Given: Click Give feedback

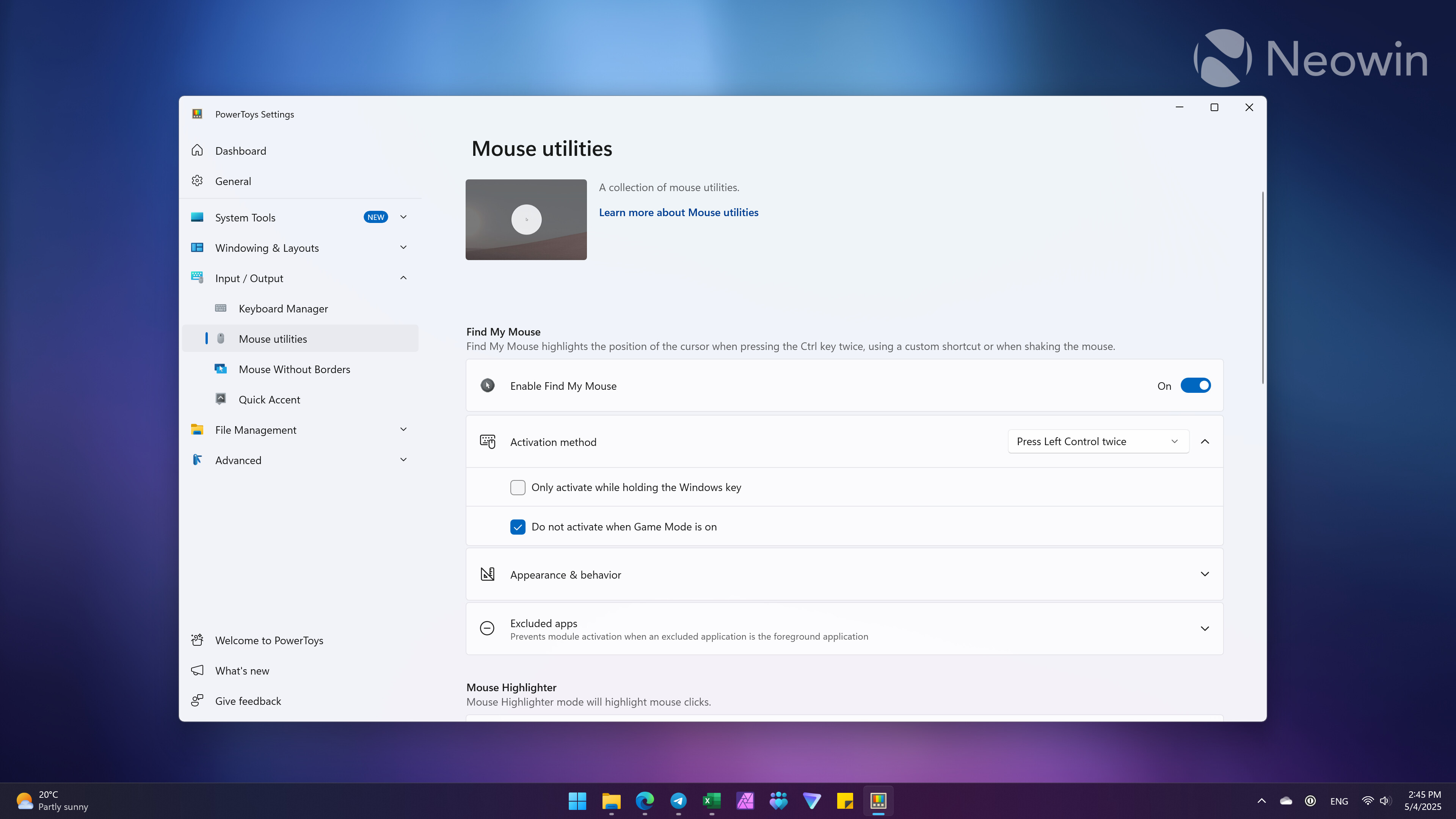Looking at the screenshot, I should point(300,701).
